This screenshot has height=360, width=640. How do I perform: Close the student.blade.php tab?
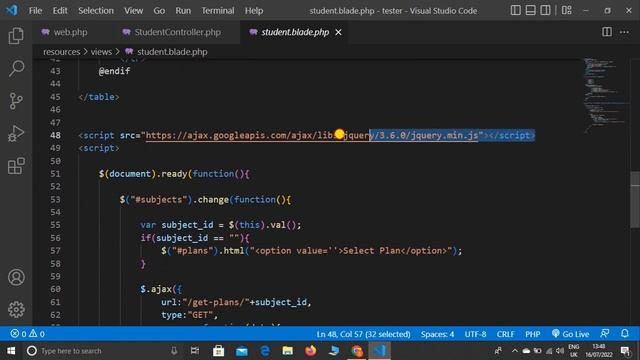[x=338, y=32]
